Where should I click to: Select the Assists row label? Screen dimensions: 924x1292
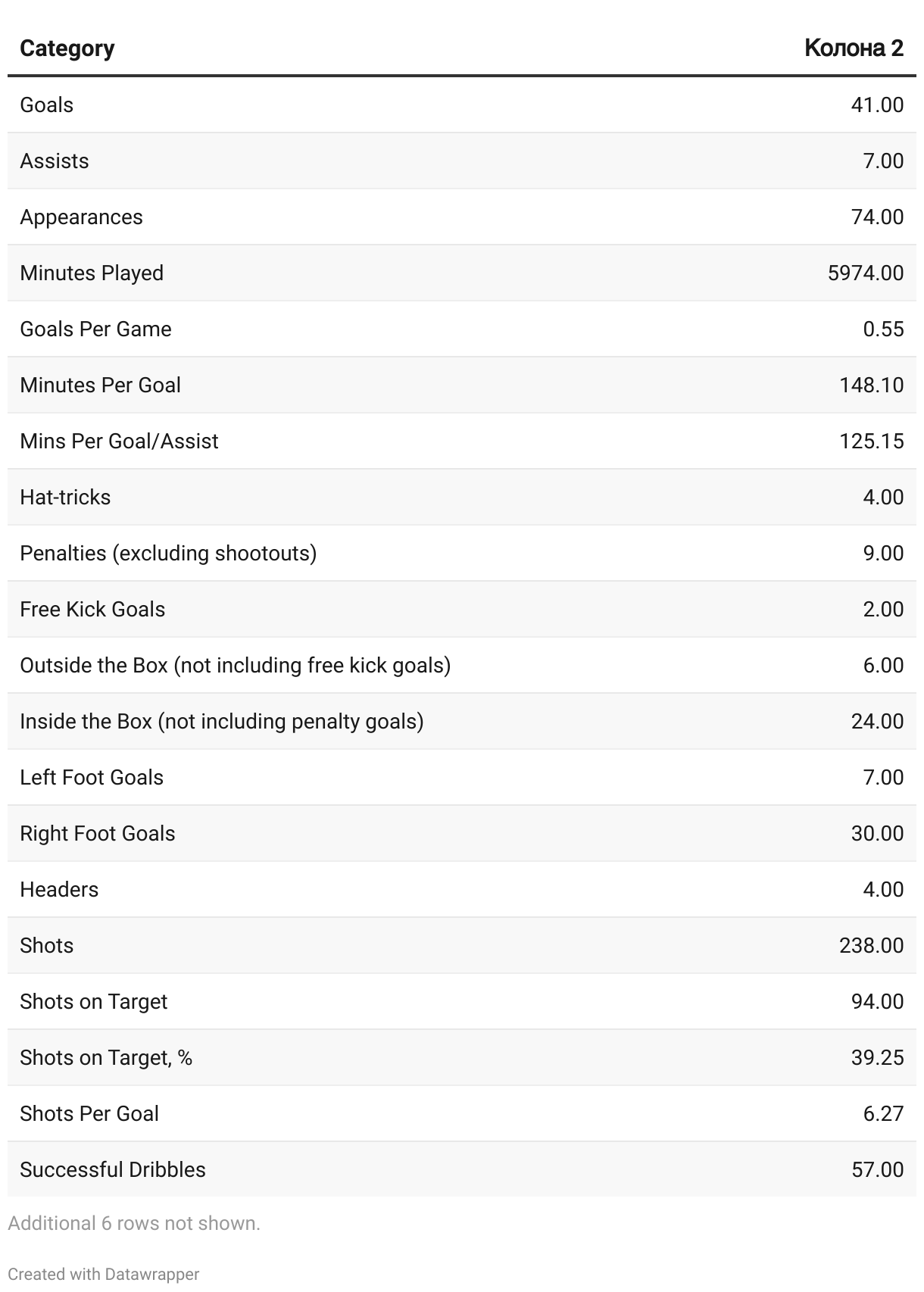54,161
